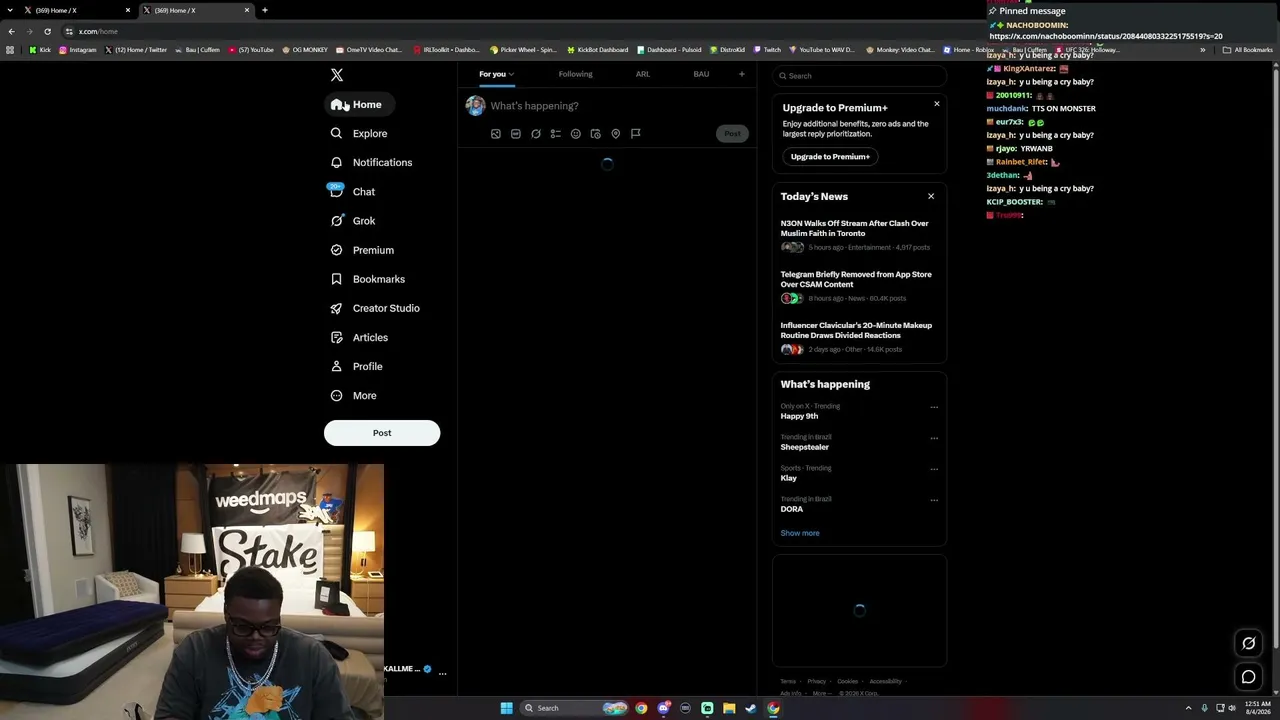Open File Explorer from the taskbar
This screenshot has width=1280, height=720.
point(729,708)
